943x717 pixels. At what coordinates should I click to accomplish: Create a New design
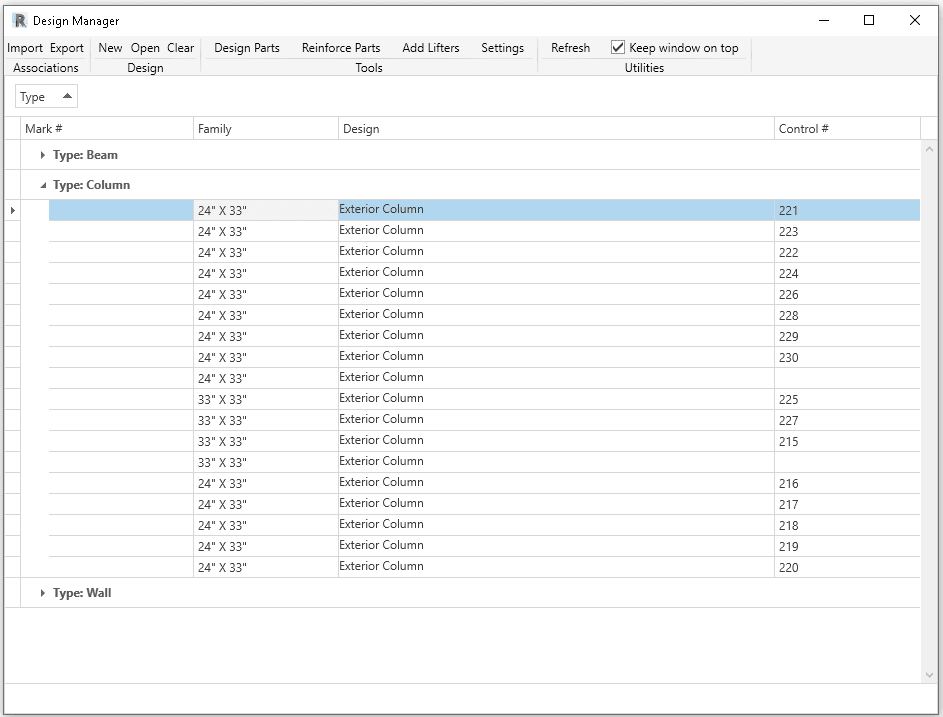(110, 48)
